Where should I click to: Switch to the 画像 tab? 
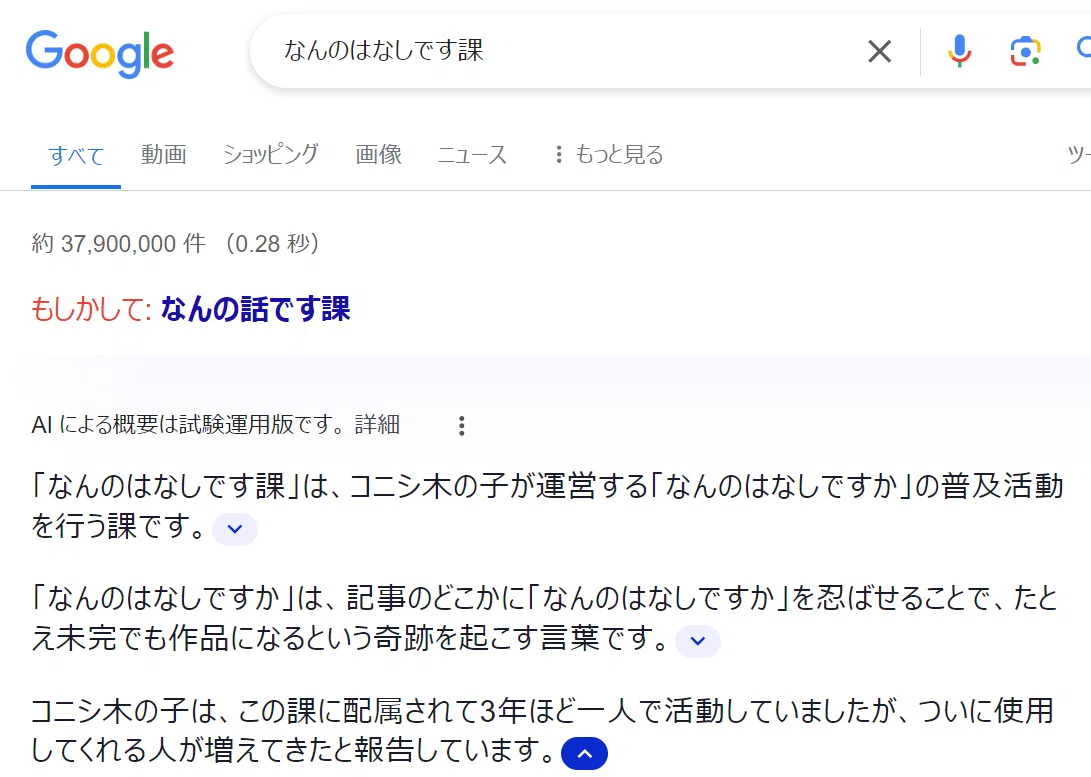tap(379, 154)
